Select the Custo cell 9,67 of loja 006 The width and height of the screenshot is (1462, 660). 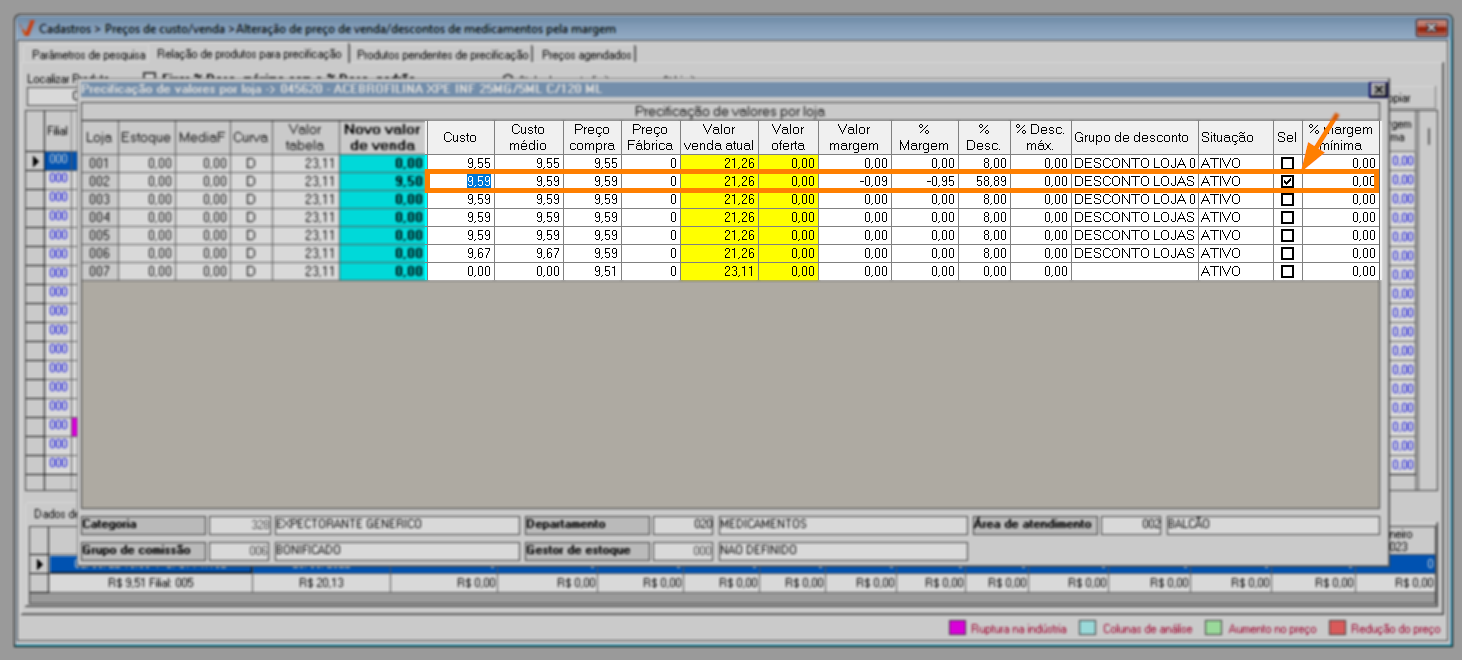[461, 253]
